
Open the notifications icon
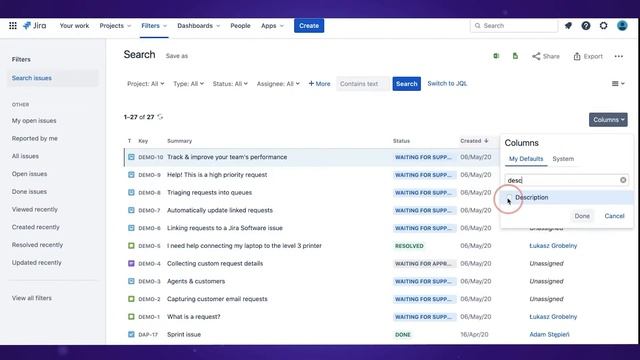click(568, 26)
